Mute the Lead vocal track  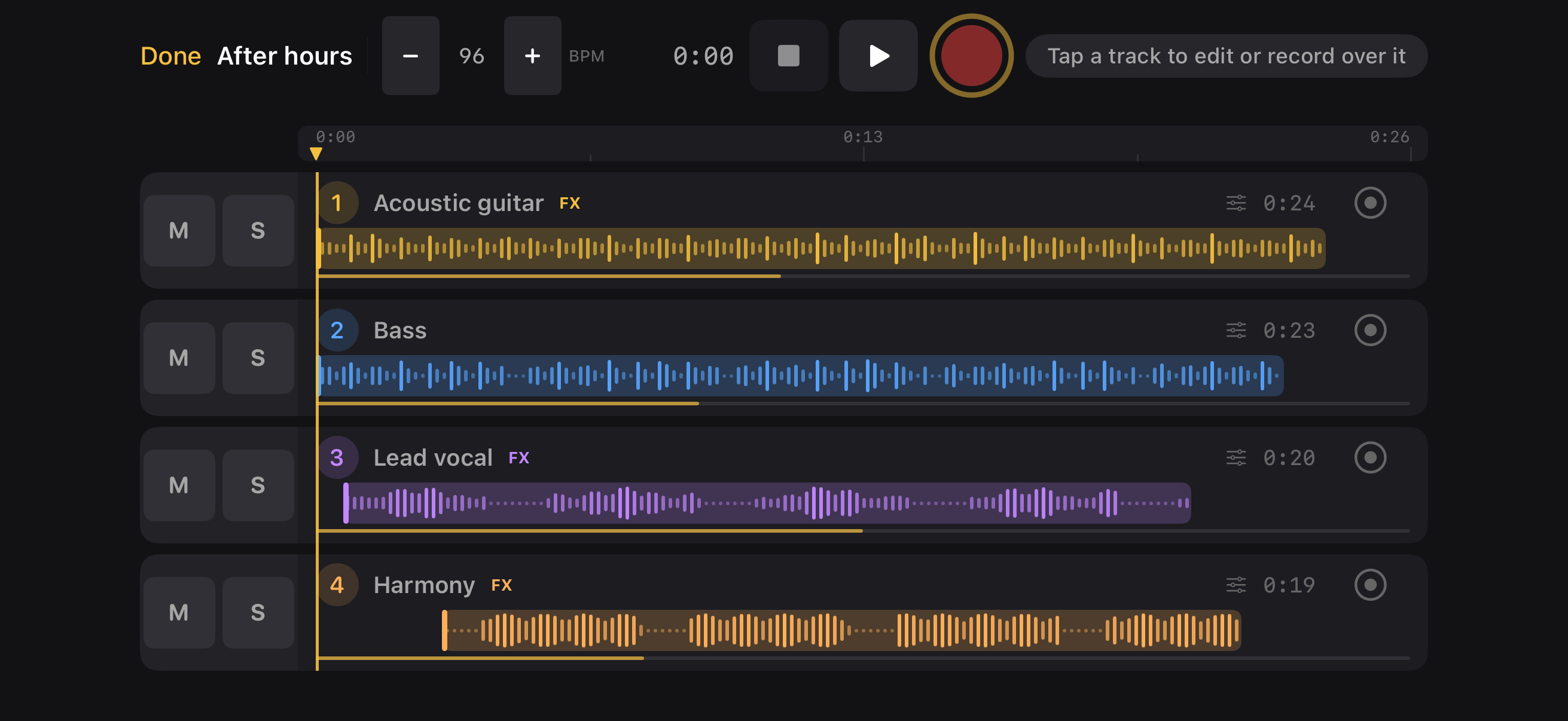(179, 485)
